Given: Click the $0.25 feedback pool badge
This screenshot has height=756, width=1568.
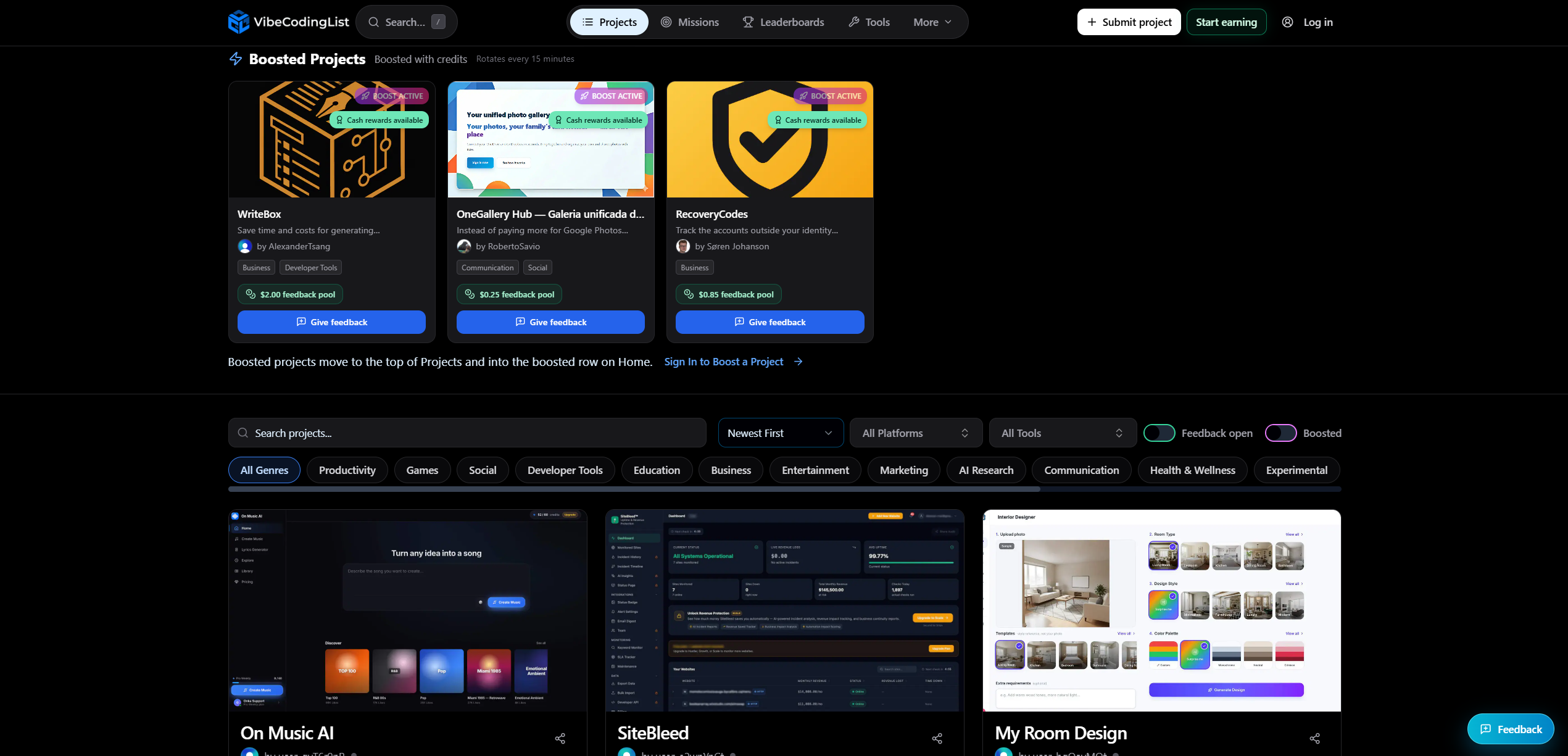Looking at the screenshot, I should [x=509, y=294].
